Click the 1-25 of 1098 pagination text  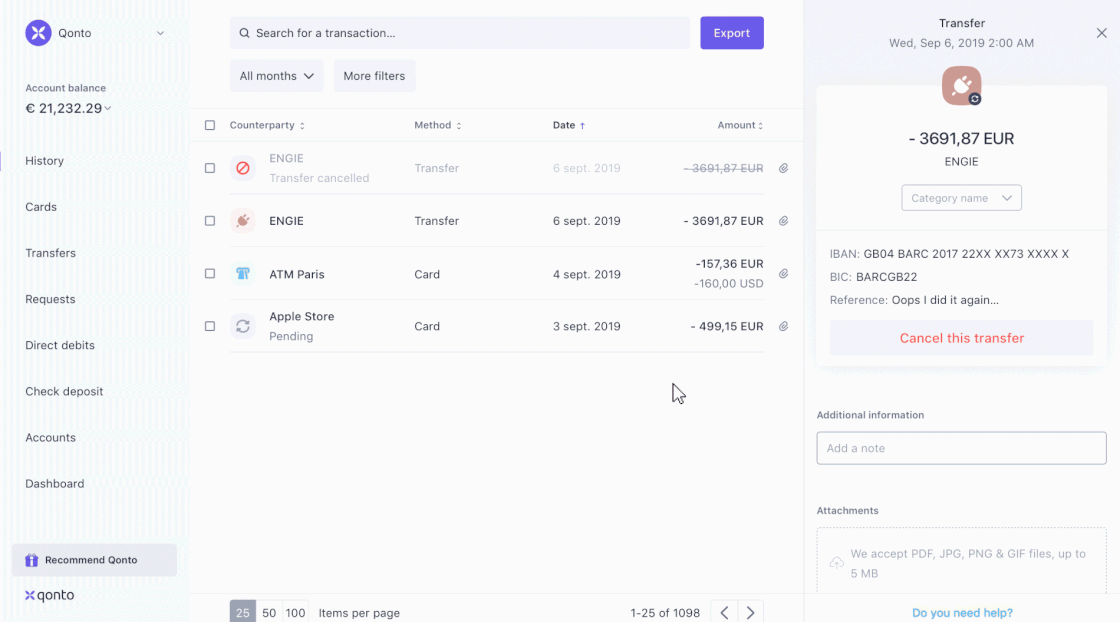pyautogui.click(x=665, y=613)
